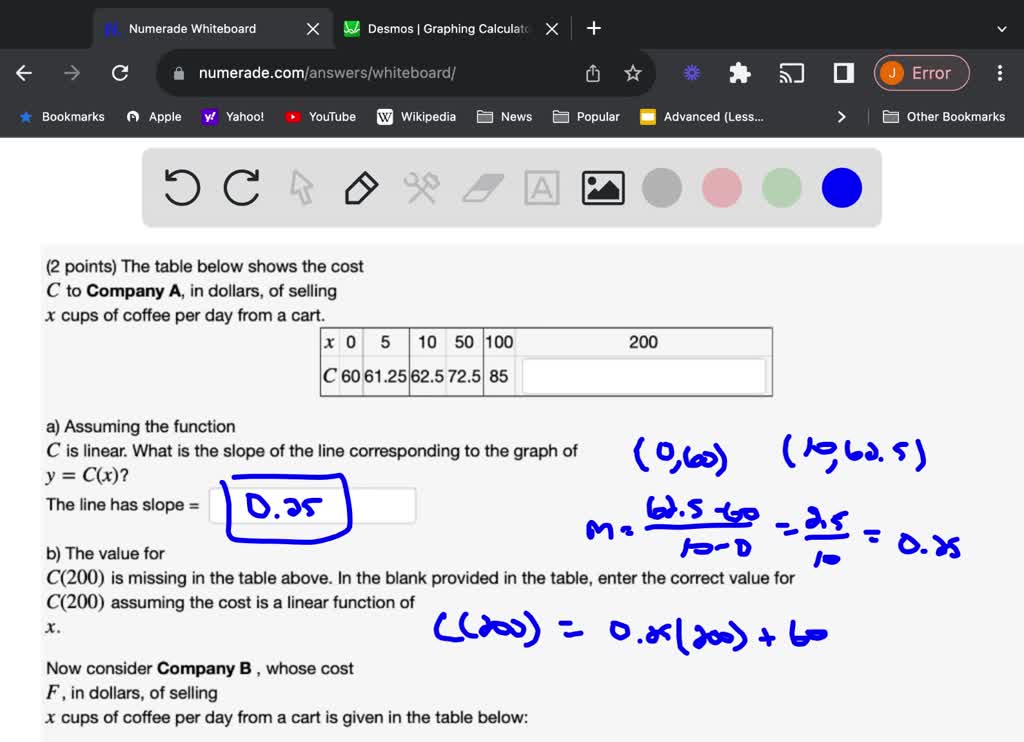Pick the blue pen color swatch

tap(841, 187)
